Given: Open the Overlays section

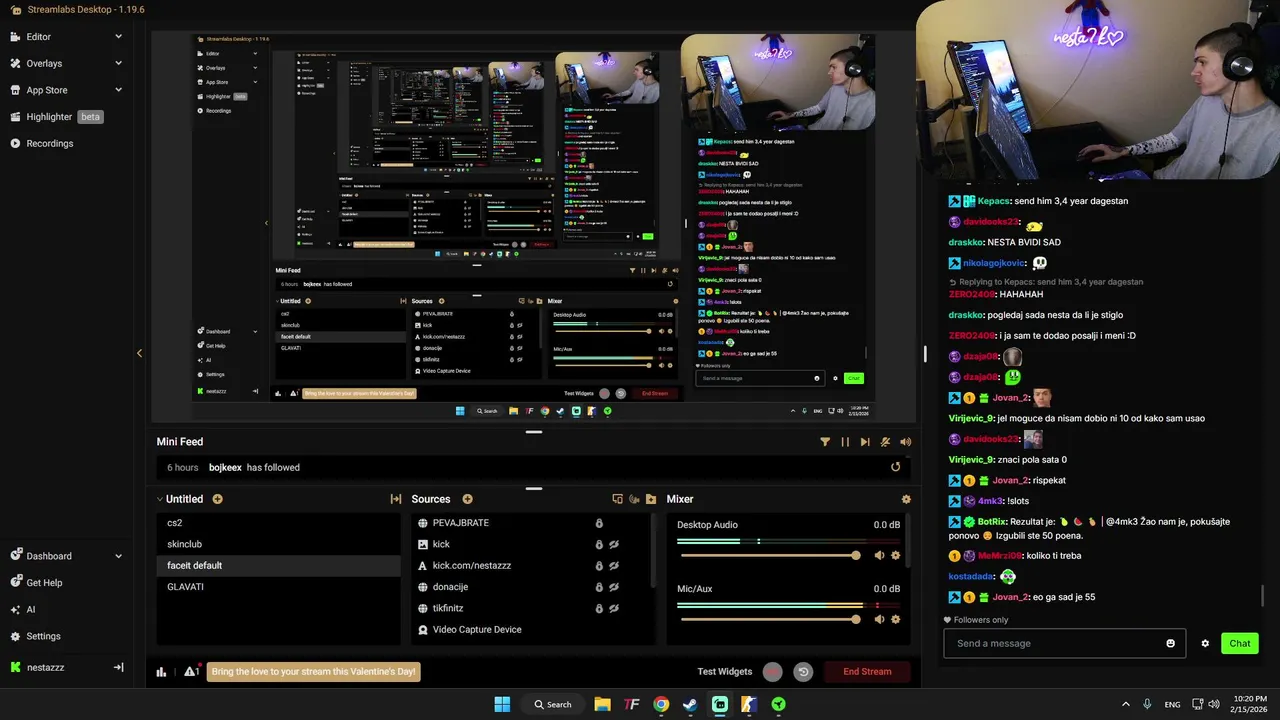Looking at the screenshot, I should pos(44,63).
